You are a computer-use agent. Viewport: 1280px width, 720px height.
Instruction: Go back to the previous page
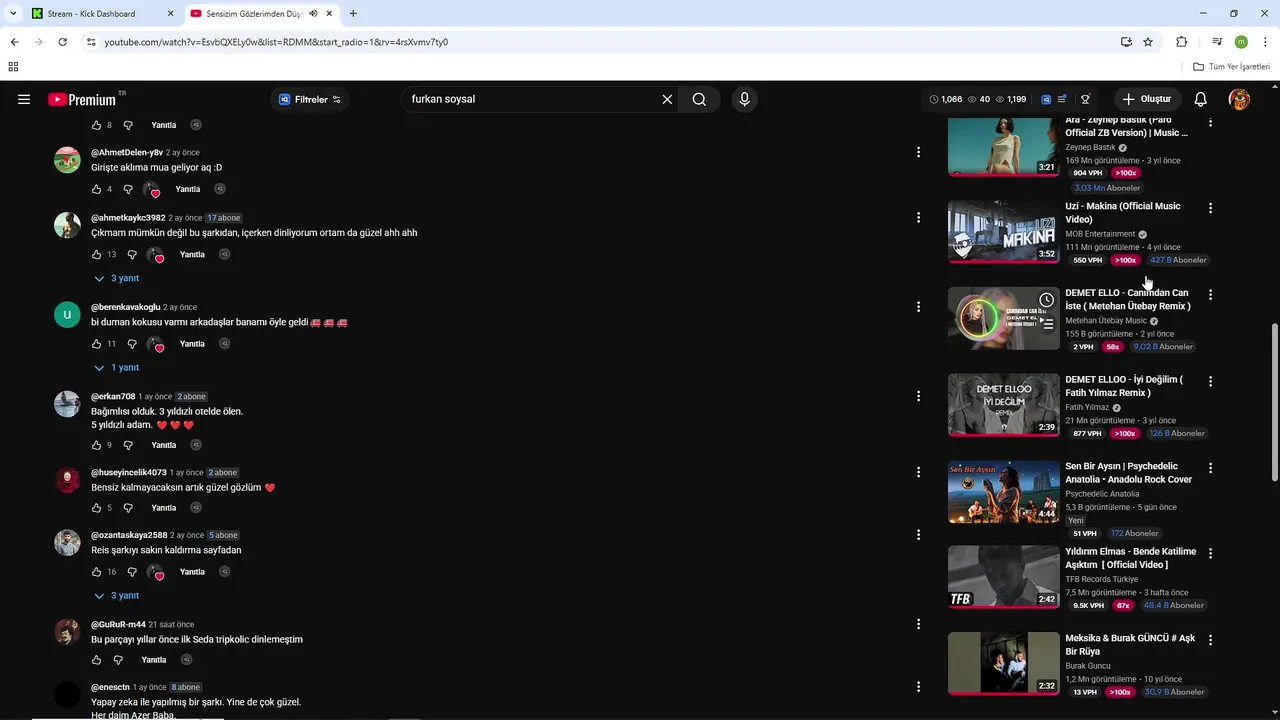pos(14,42)
